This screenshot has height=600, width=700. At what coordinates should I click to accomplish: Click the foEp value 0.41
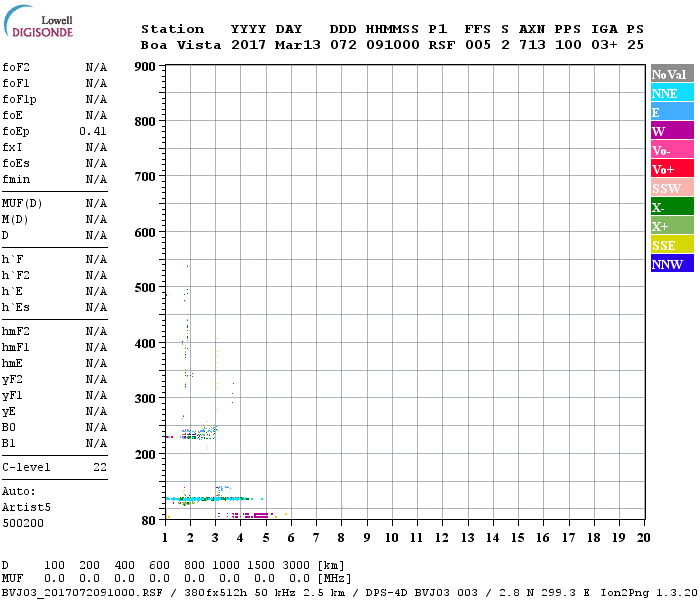(93, 131)
